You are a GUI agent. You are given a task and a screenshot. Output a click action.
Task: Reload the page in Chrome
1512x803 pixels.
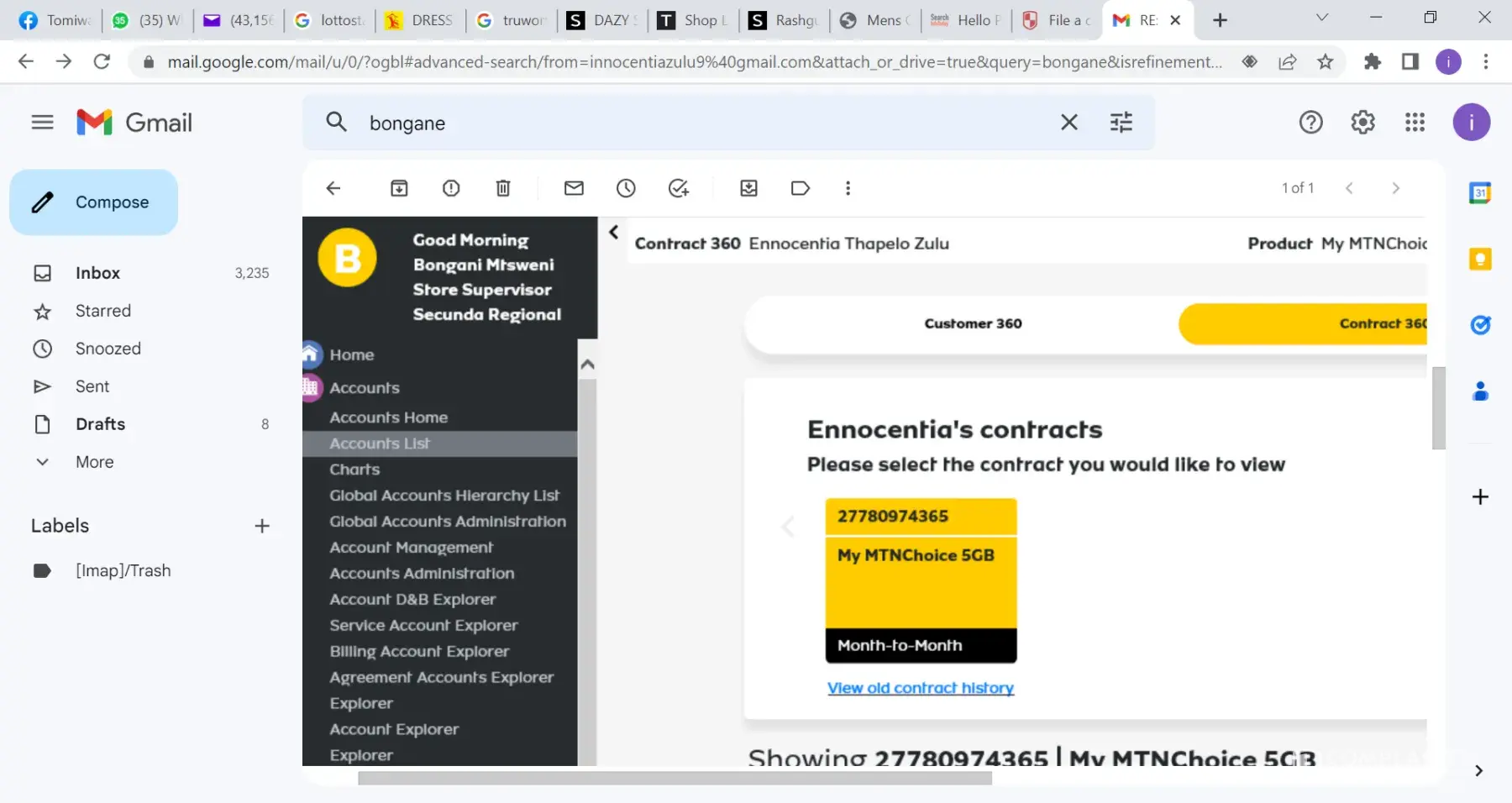pyautogui.click(x=102, y=61)
